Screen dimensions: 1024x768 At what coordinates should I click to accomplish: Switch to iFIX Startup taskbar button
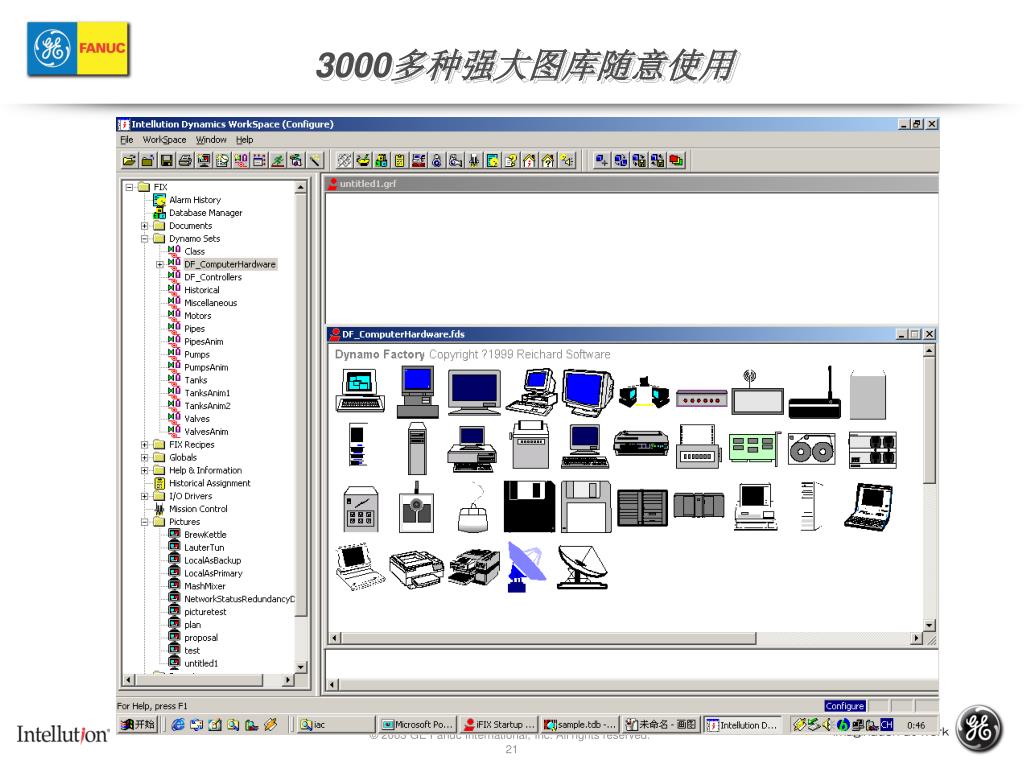pyautogui.click(x=499, y=725)
